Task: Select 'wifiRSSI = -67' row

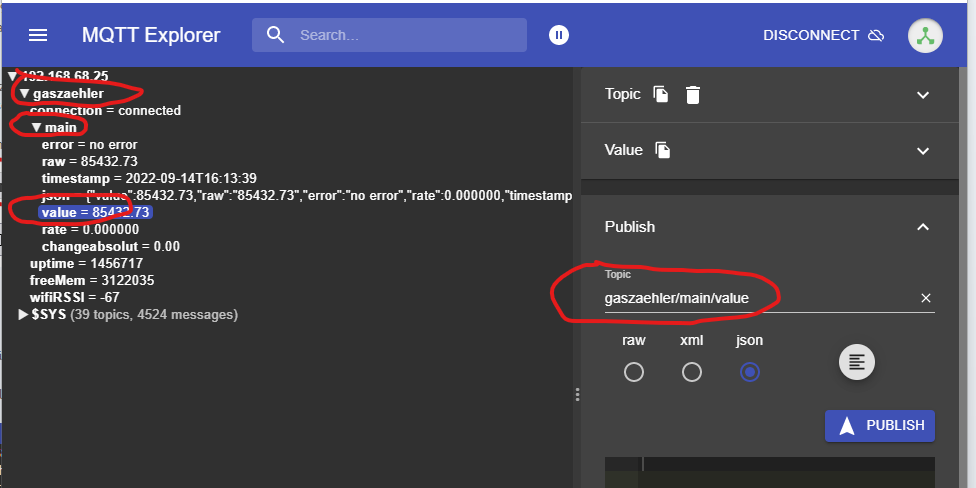Action: 74,298
